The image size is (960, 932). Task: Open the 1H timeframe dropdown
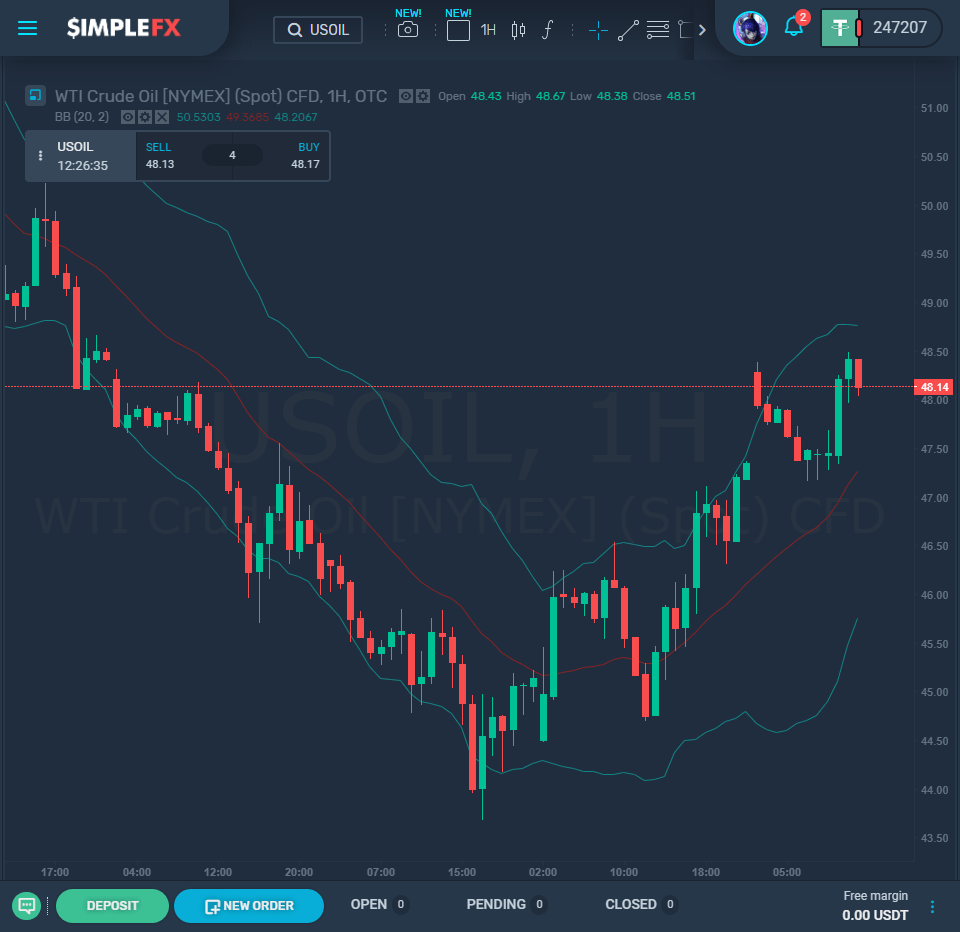(x=488, y=29)
